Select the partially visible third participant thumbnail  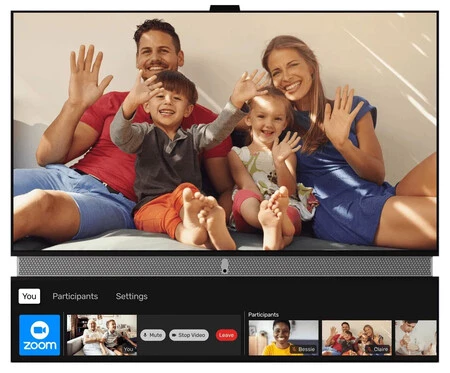[416, 338]
